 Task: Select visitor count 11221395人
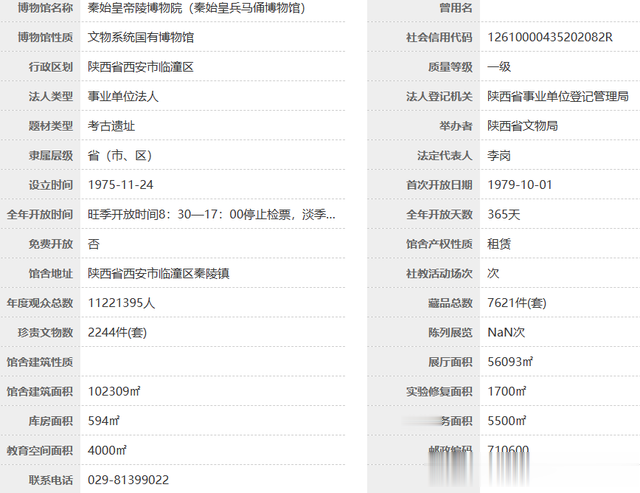click(x=121, y=303)
